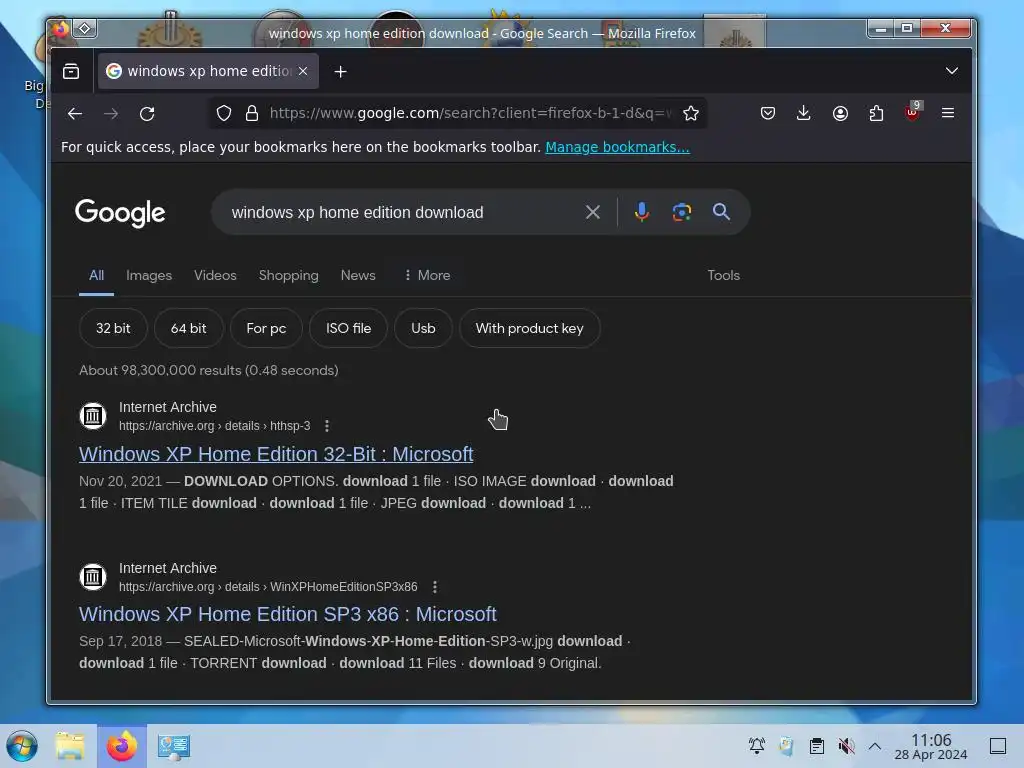Reload the current page
The height and width of the screenshot is (768, 1024).
pos(147,114)
